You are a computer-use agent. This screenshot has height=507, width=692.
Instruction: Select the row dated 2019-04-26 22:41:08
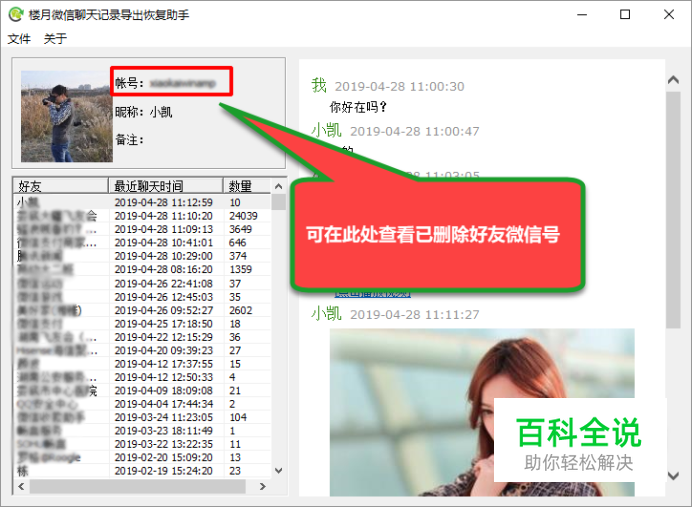click(x=142, y=283)
